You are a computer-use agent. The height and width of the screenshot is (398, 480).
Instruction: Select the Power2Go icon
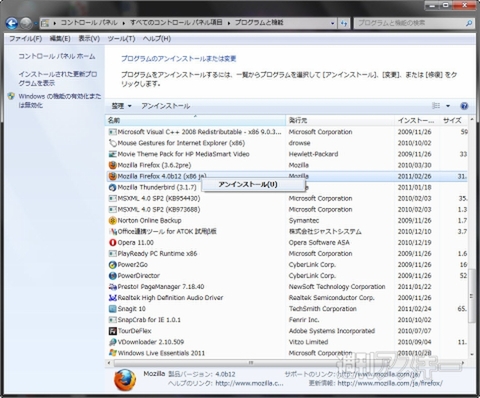[113, 265]
